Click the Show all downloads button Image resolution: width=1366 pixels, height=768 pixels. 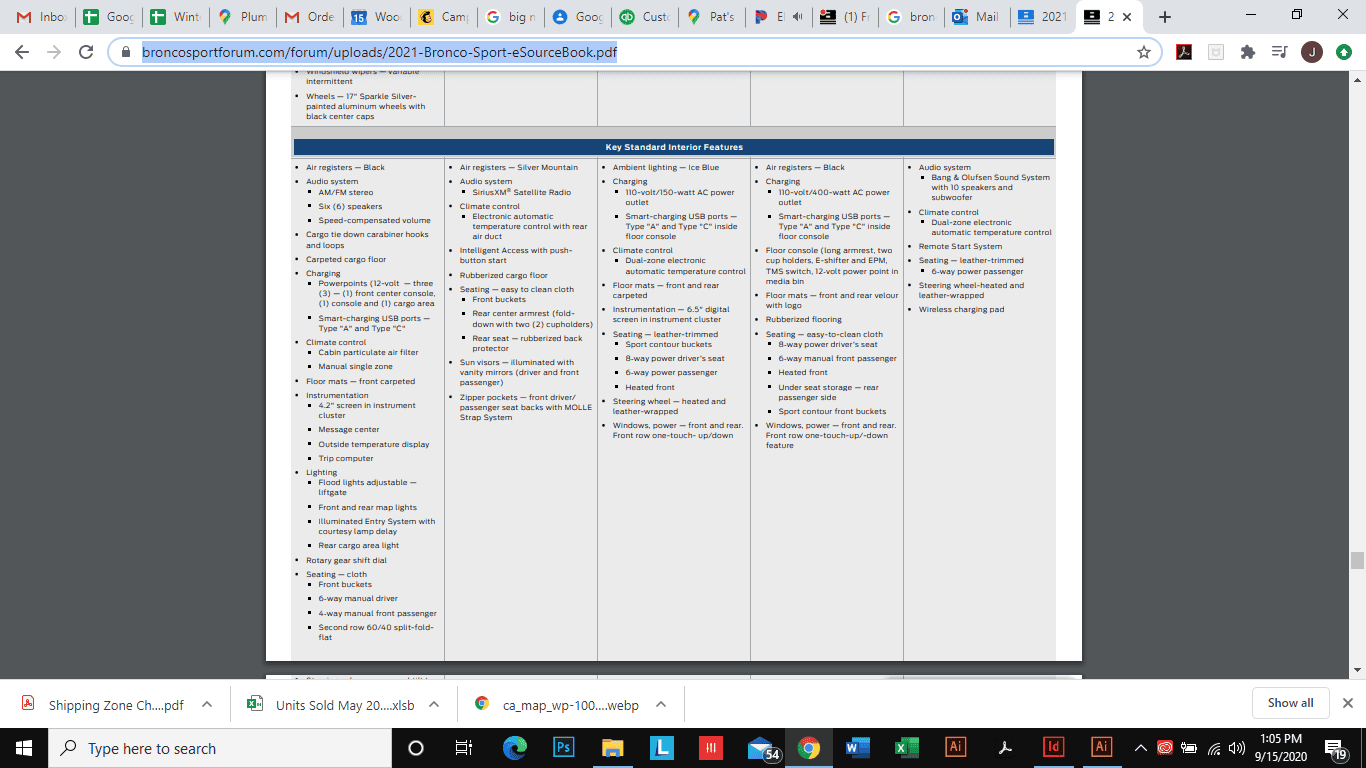click(1290, 703)
